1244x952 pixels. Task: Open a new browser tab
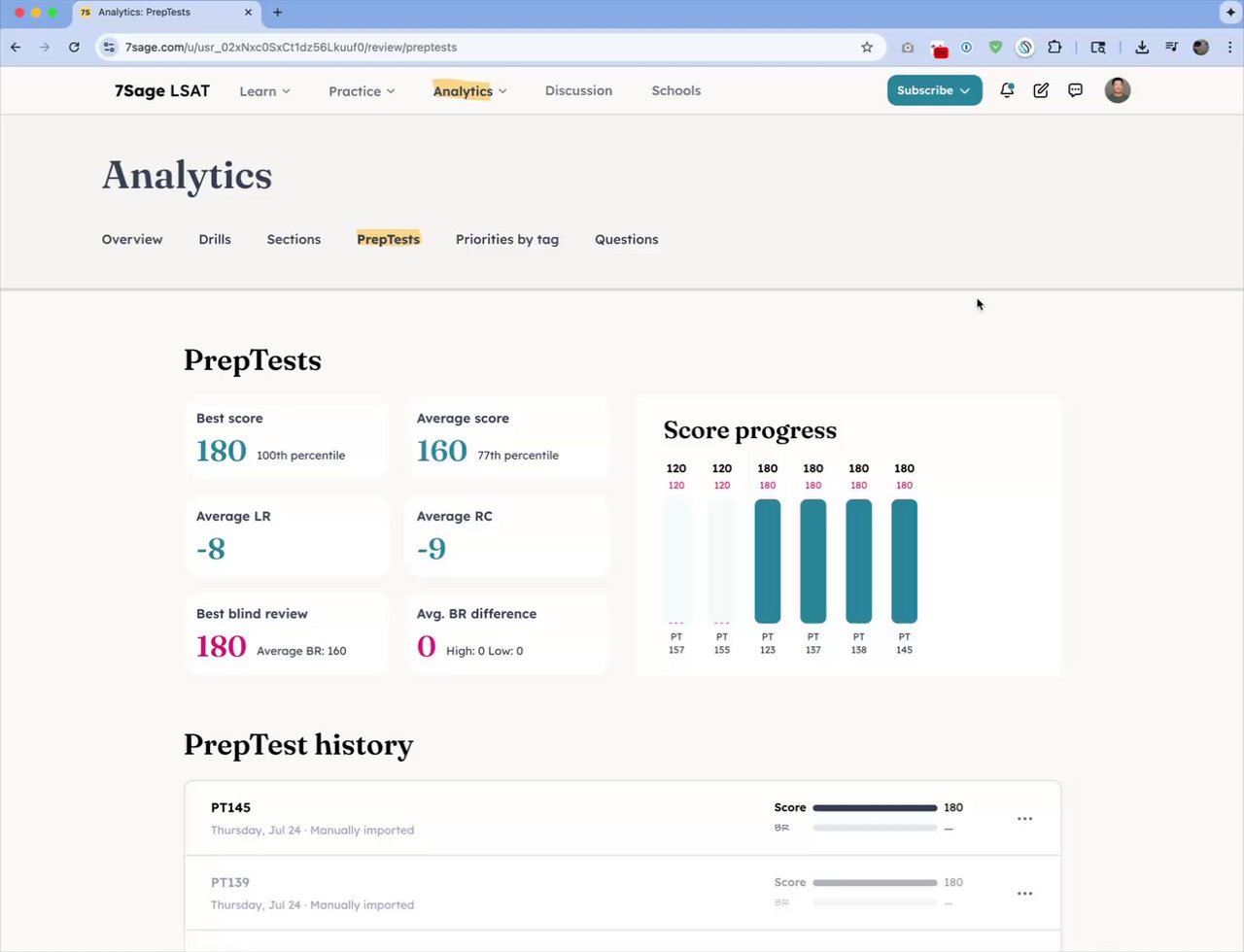[x=277, y=13]
